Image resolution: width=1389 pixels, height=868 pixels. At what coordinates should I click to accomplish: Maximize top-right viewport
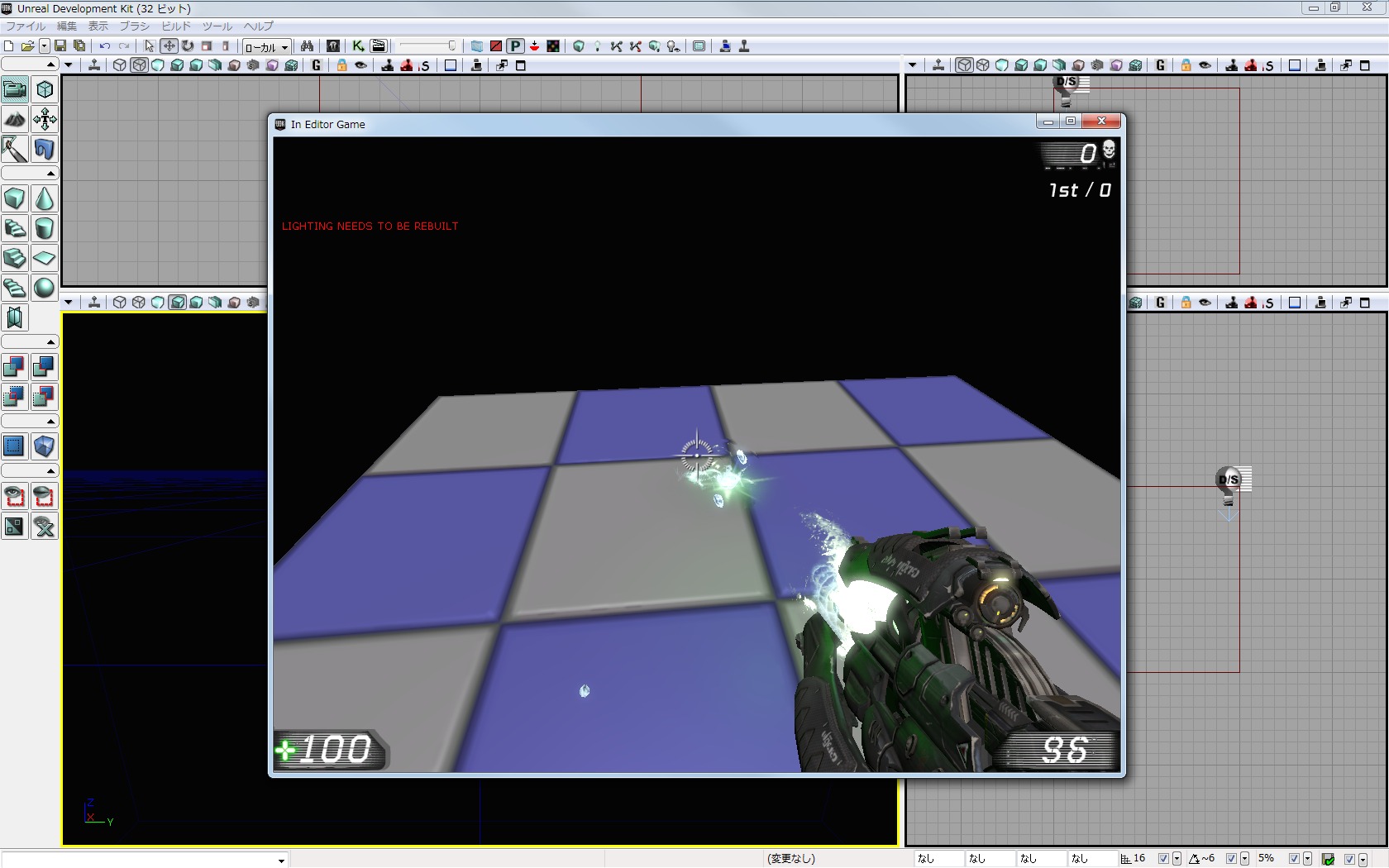(x=1365, y=65)
